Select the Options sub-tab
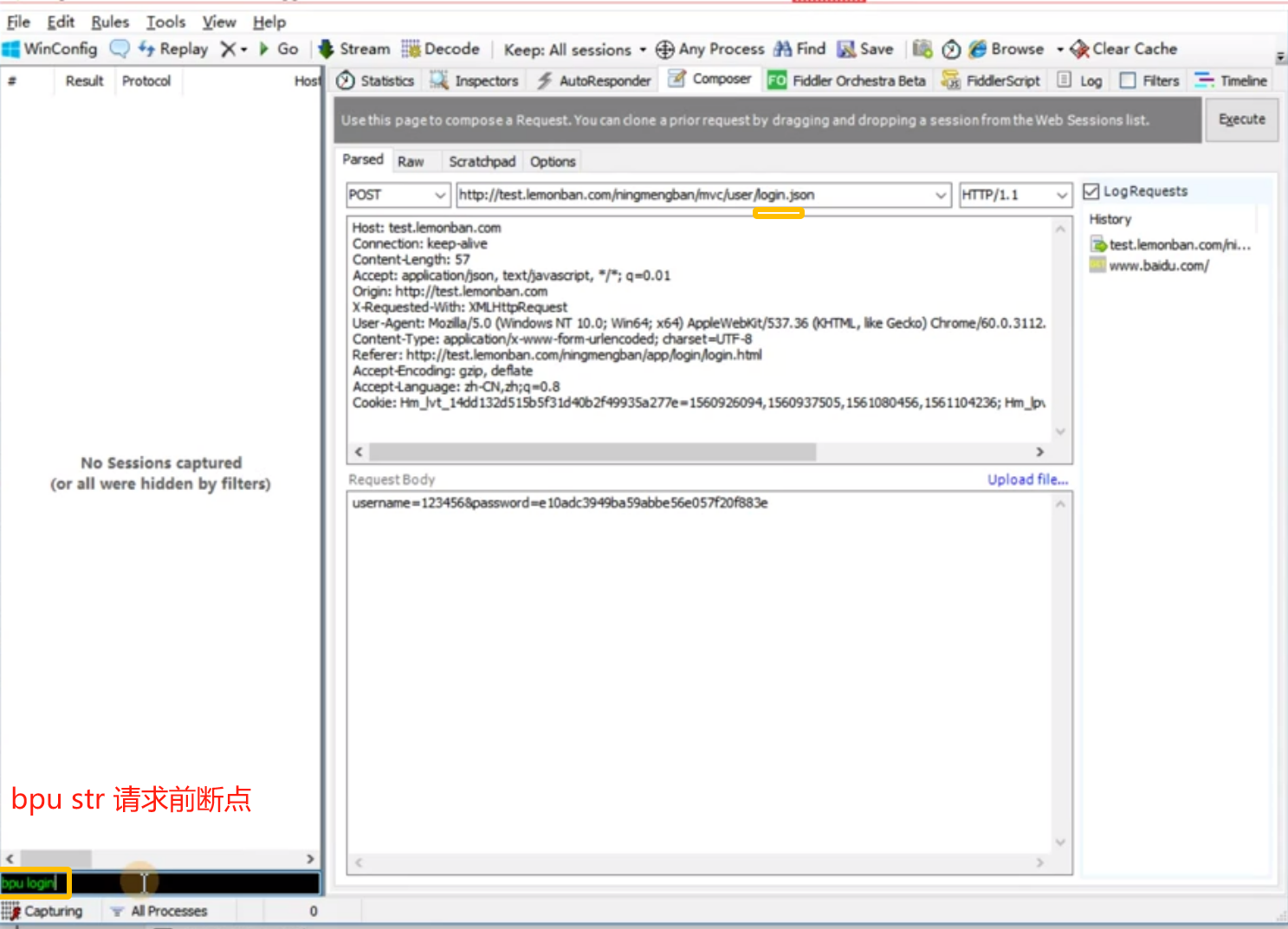Screen dimensions: 1288x929 [553, 162]
